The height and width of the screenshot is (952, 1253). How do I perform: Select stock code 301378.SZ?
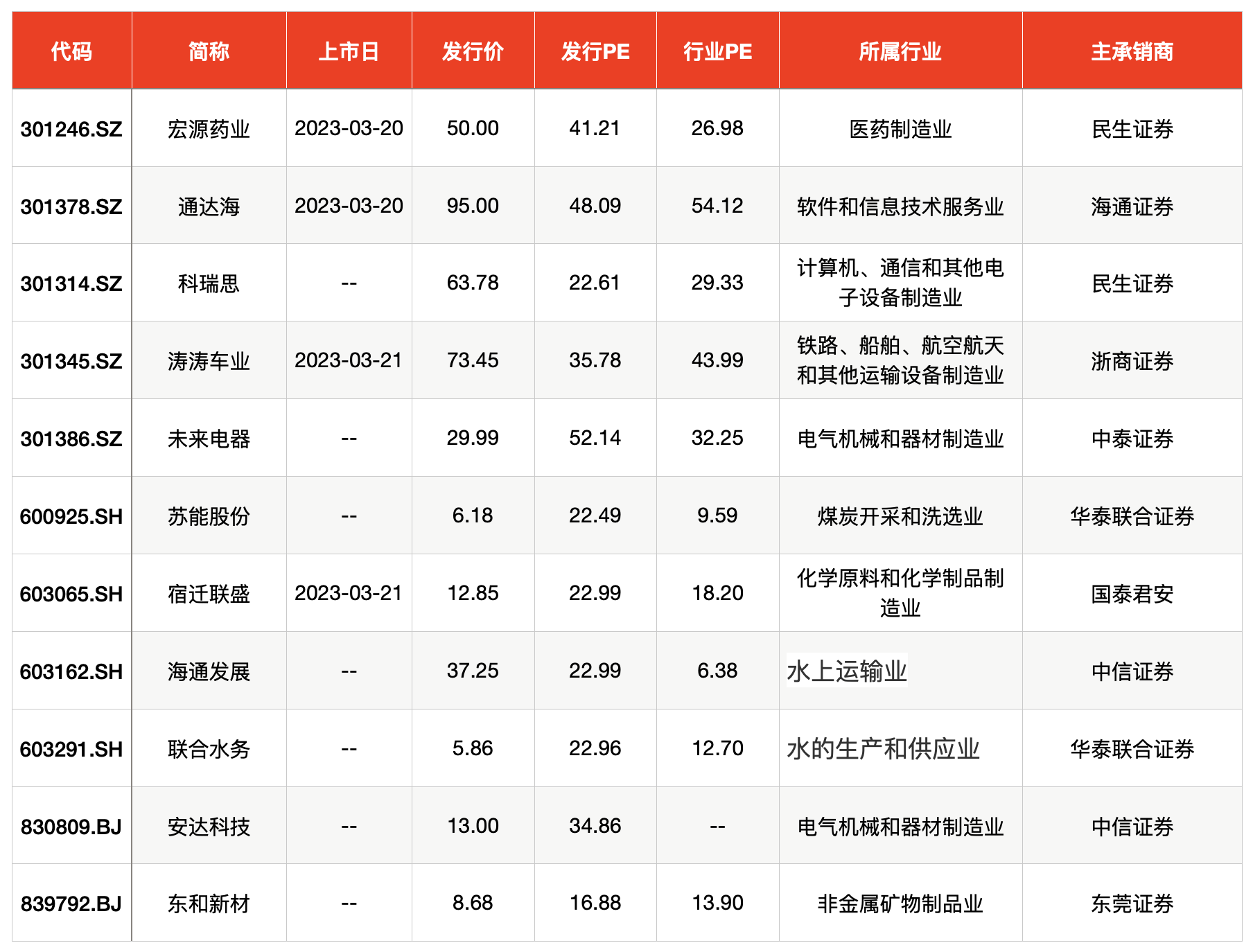pos(71,206)
